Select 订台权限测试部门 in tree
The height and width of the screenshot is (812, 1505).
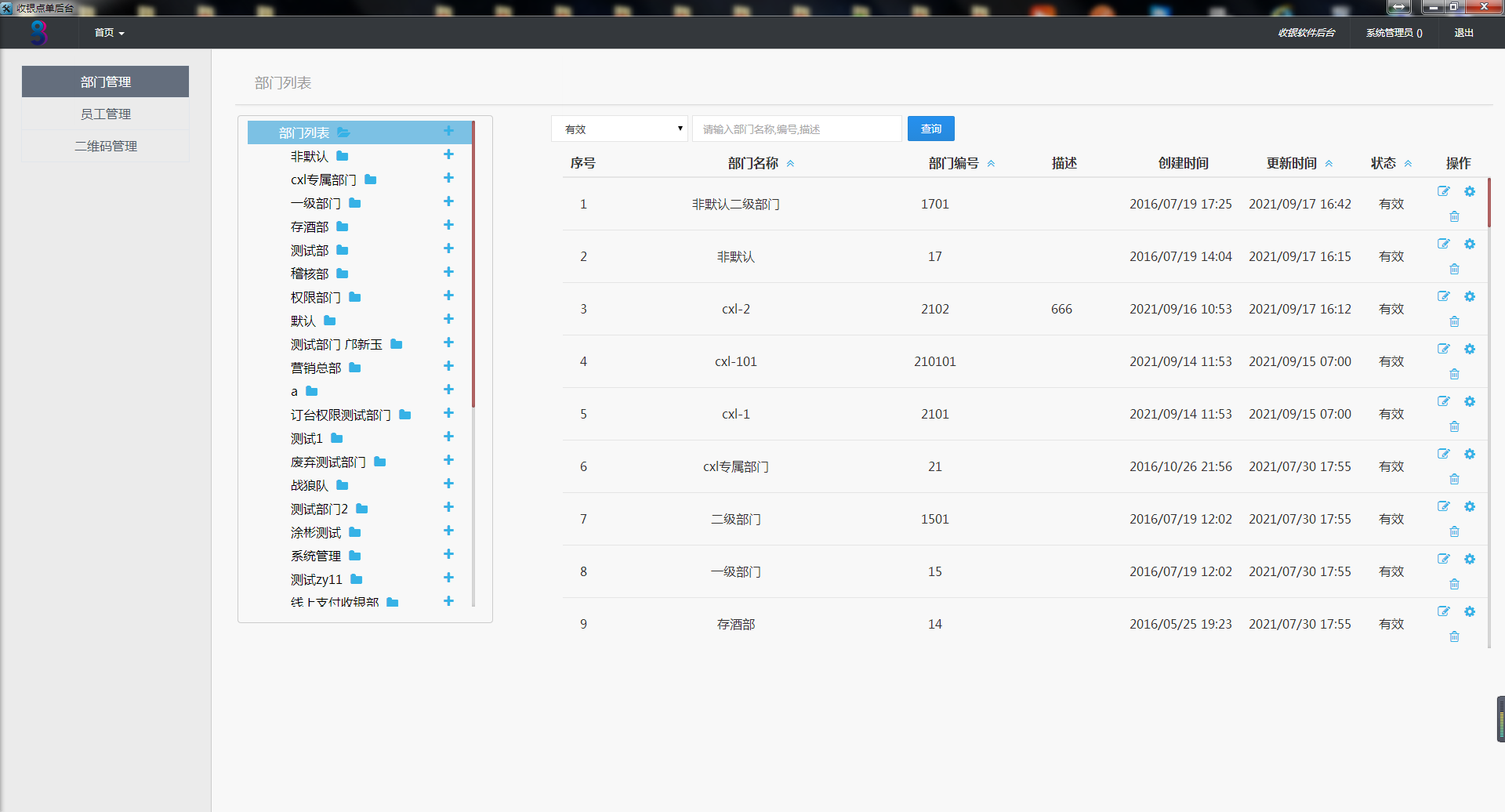click(341, 415)
